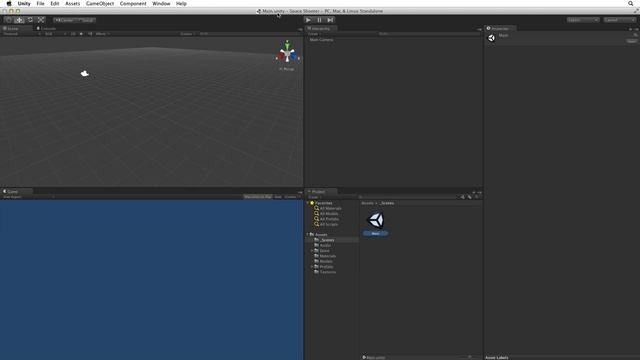Select the Rotate tool in the toolbar
Screen dimensions: 640x360
(30, 20)
